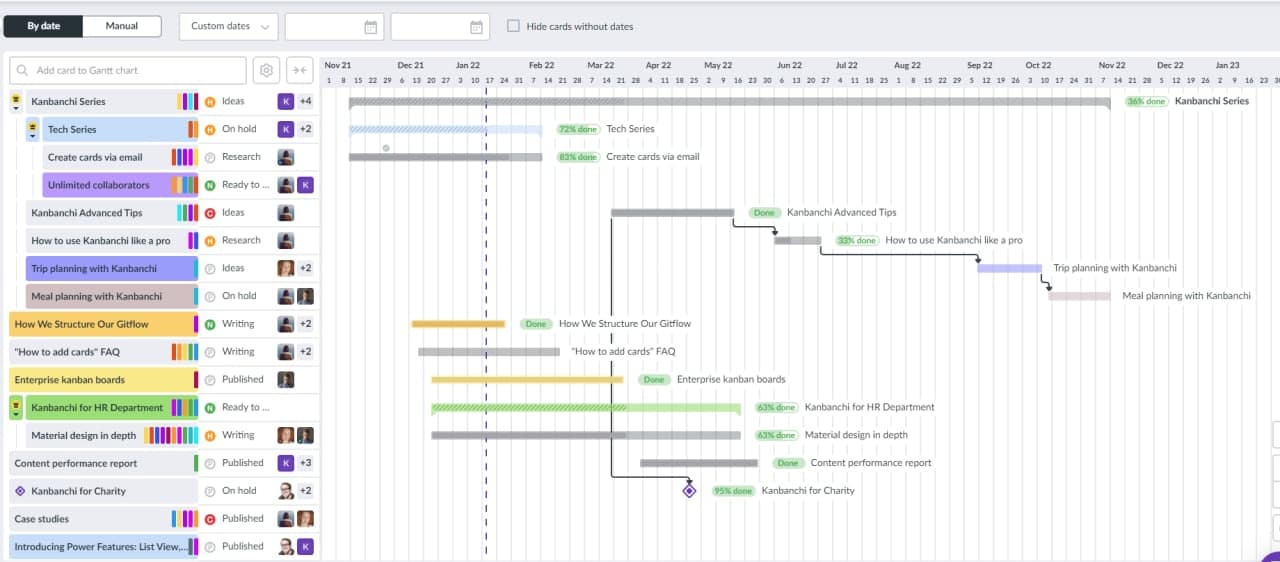This screenshot has height=562, width=1280.
Task: Open Gantt chart settings gear
Action: pyautogui.click(x=266, y=70)
